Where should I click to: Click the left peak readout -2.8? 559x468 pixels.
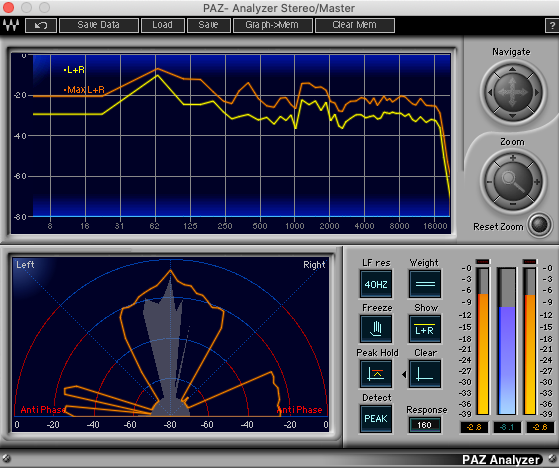point(474,427)
